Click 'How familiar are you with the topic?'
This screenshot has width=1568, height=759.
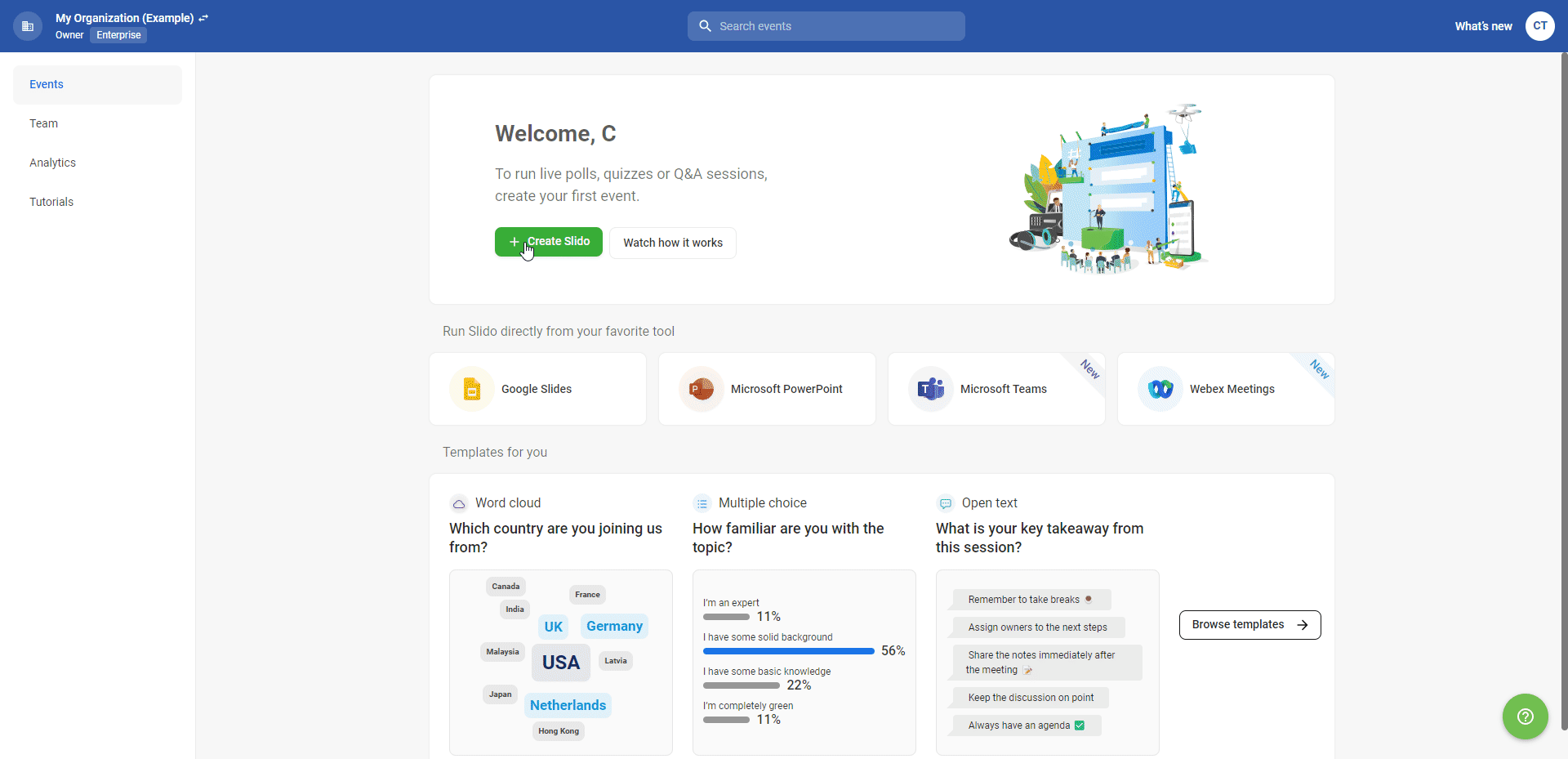788,538
